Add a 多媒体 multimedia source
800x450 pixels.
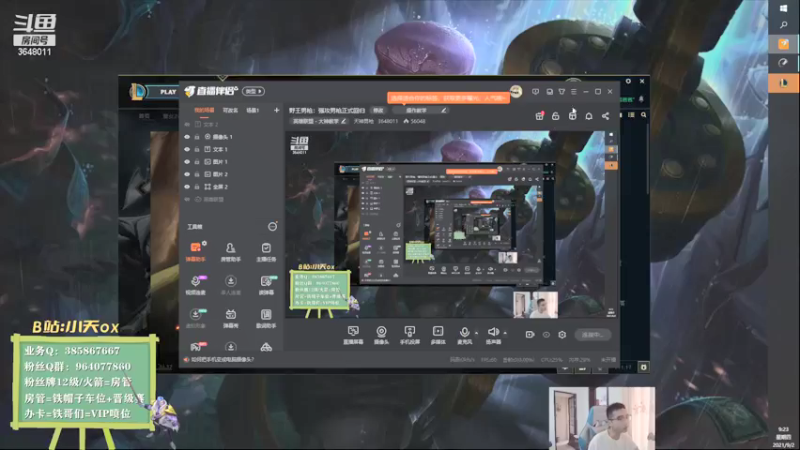438,335
